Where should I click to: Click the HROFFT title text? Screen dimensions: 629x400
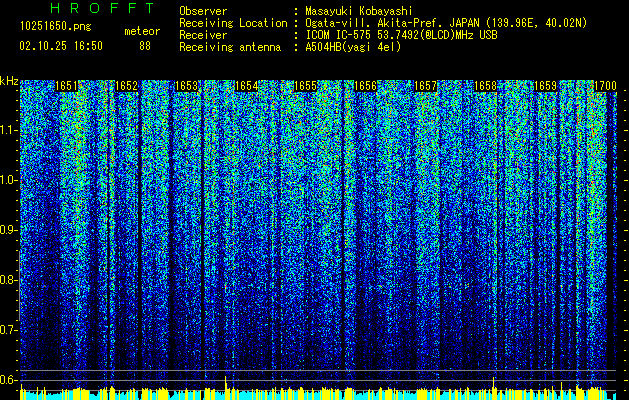pyautogui.click(x=102, y=8)
